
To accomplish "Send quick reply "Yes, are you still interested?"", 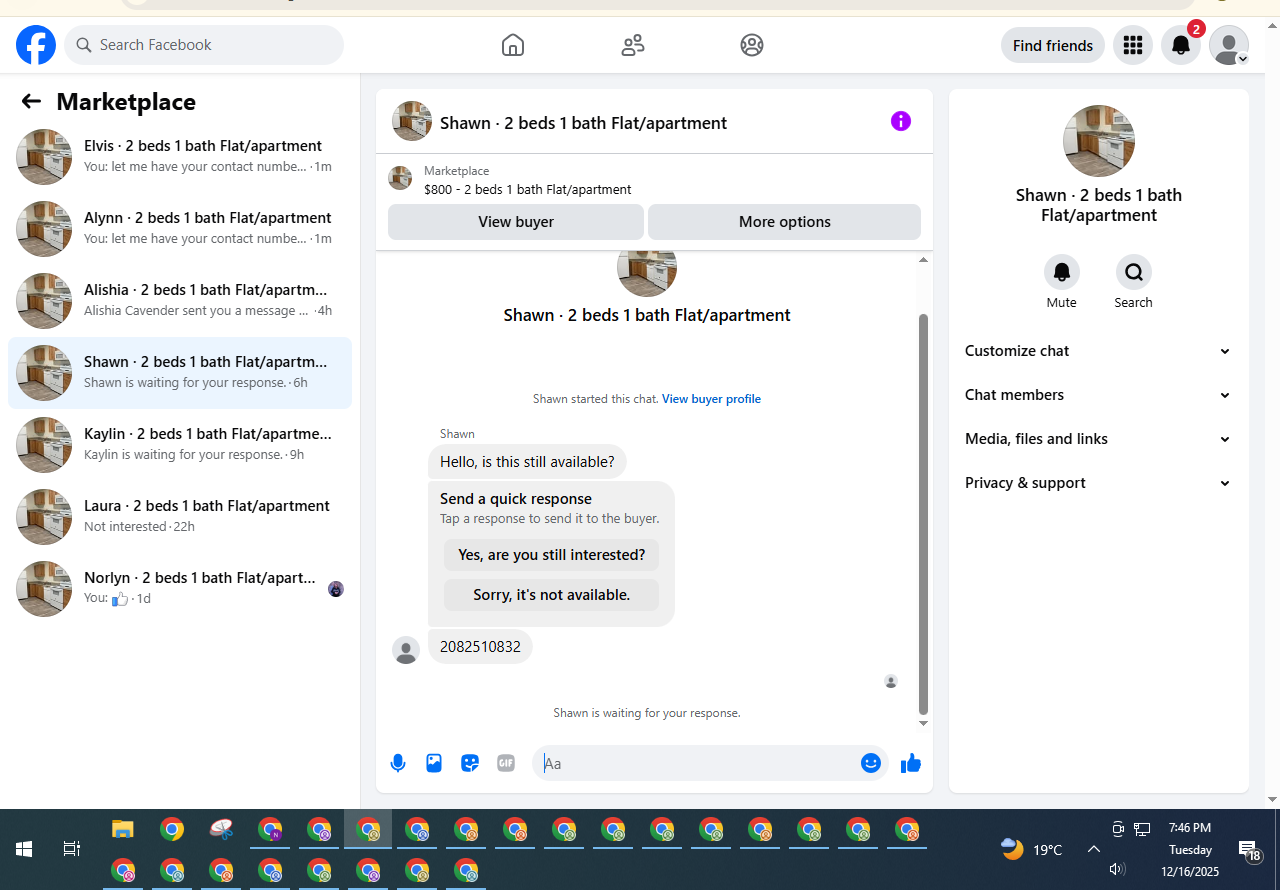I will pos(552,555).
